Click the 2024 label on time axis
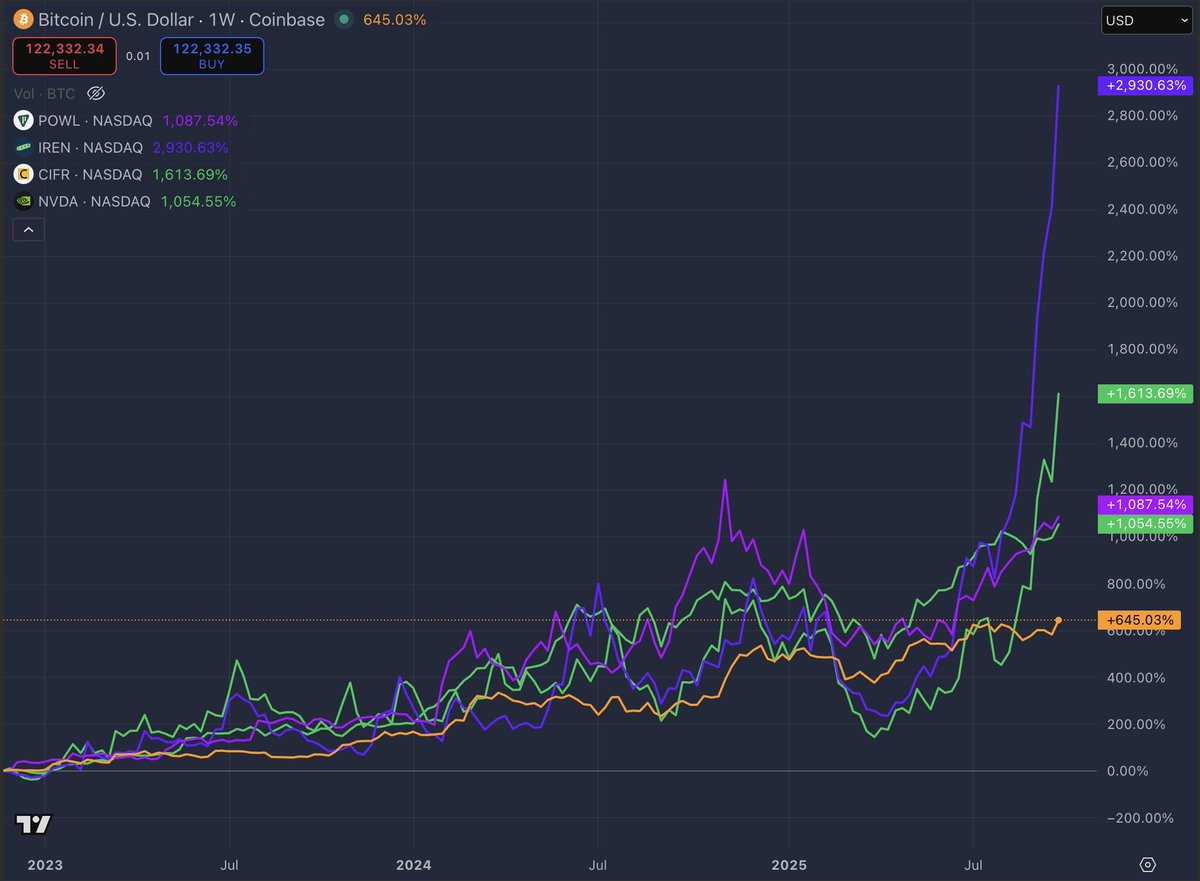The width and height of the screenshot is (1200, 881). pos(414,864)
